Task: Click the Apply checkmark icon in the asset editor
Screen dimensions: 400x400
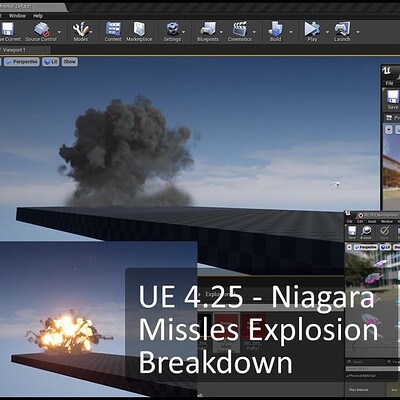Action: (x=384, y=232)
